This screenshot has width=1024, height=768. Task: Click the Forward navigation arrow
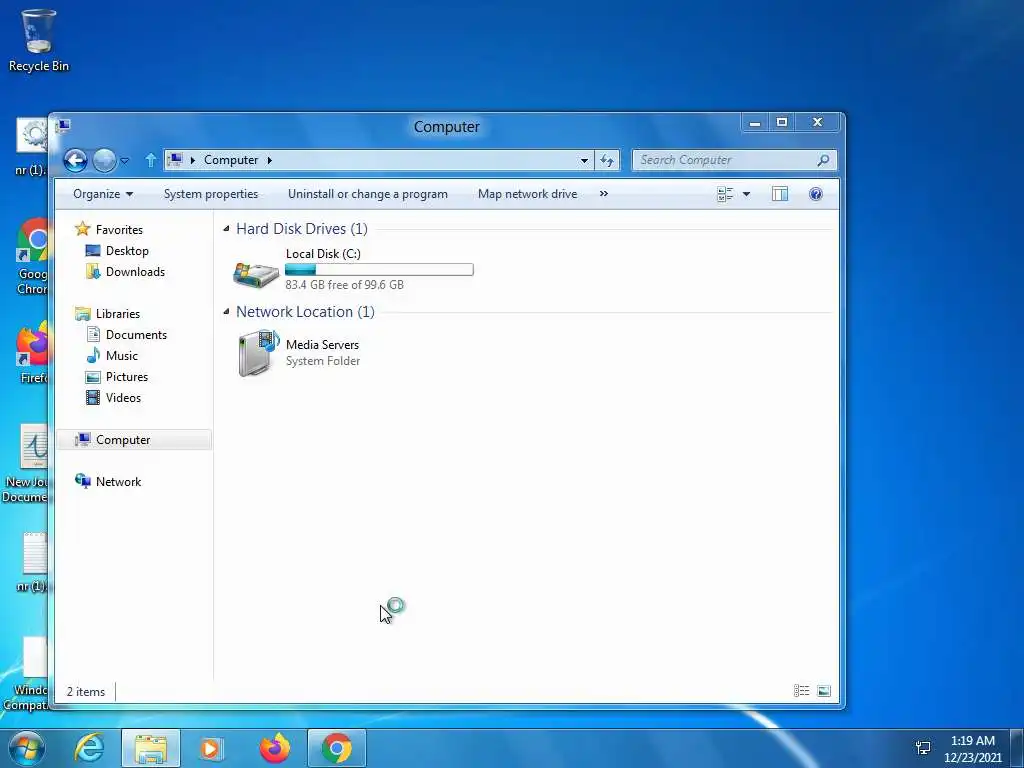click(x=104, y=160)
